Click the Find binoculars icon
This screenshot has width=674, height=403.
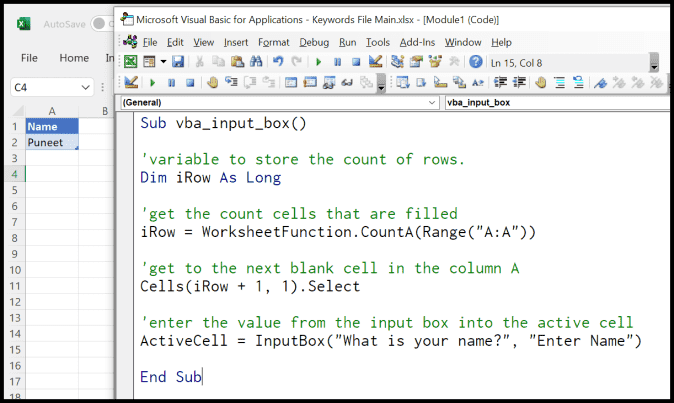coord(255,62)
